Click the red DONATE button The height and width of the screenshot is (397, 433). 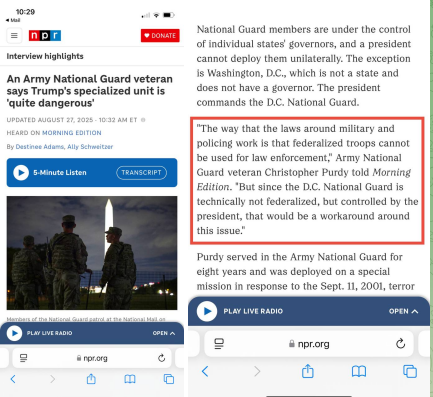click(x=160, y=35)
